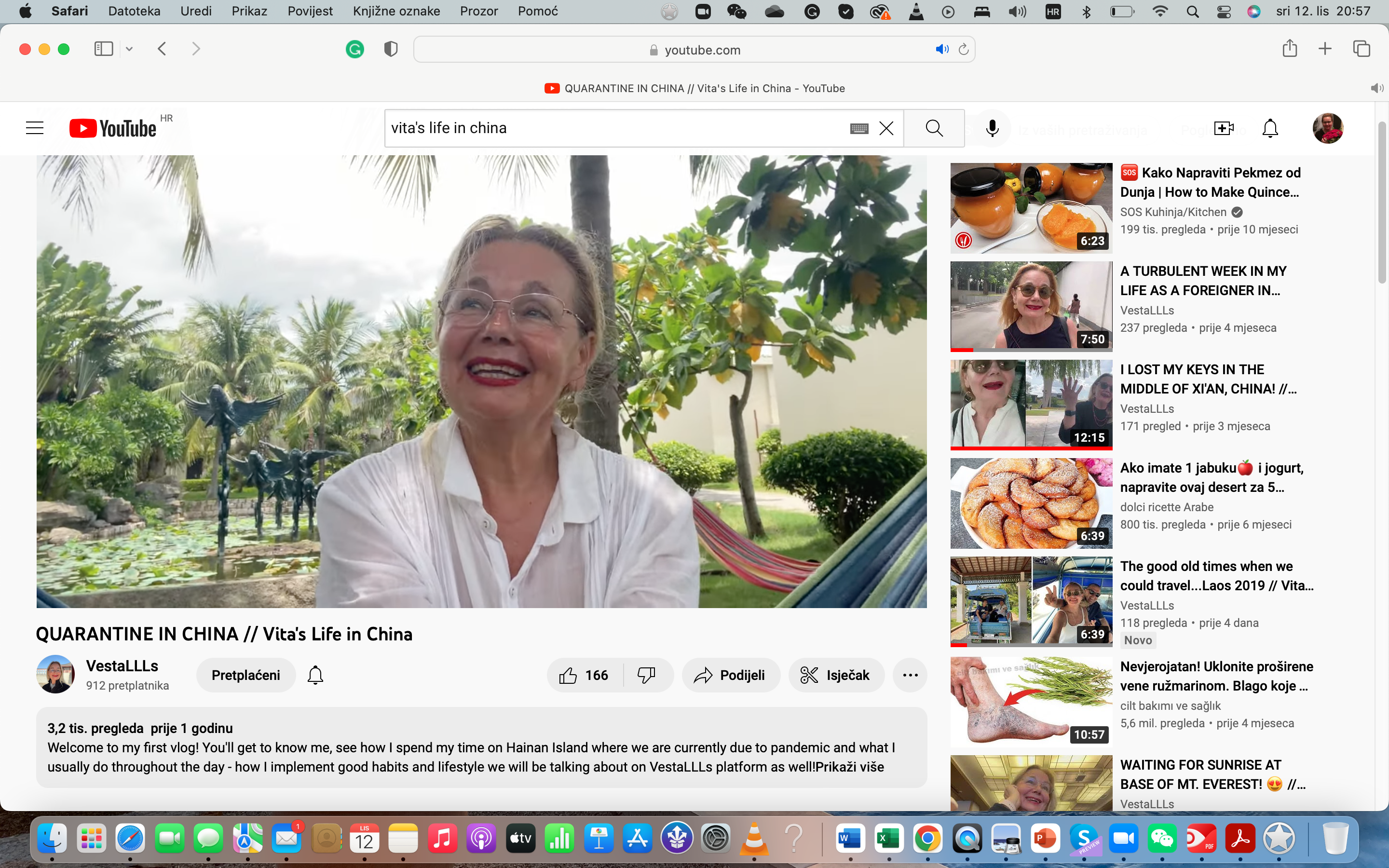Toggle the channel notification bell beside Pretplaćeni
Viewport: 1389px width, 868px height.
pos(315,675)
